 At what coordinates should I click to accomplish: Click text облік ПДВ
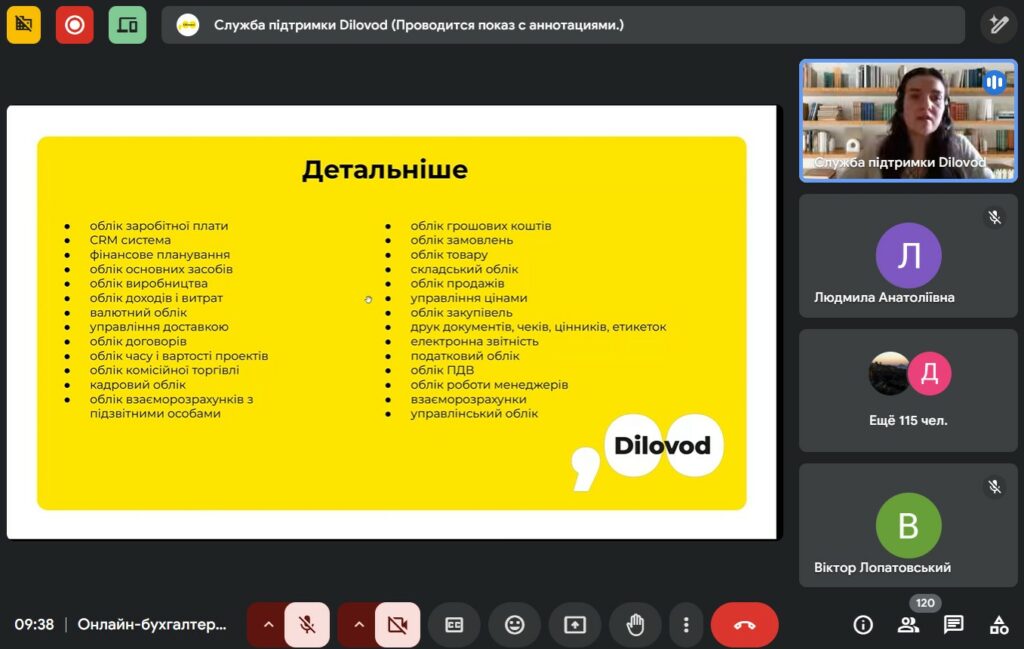click(442, 370)
